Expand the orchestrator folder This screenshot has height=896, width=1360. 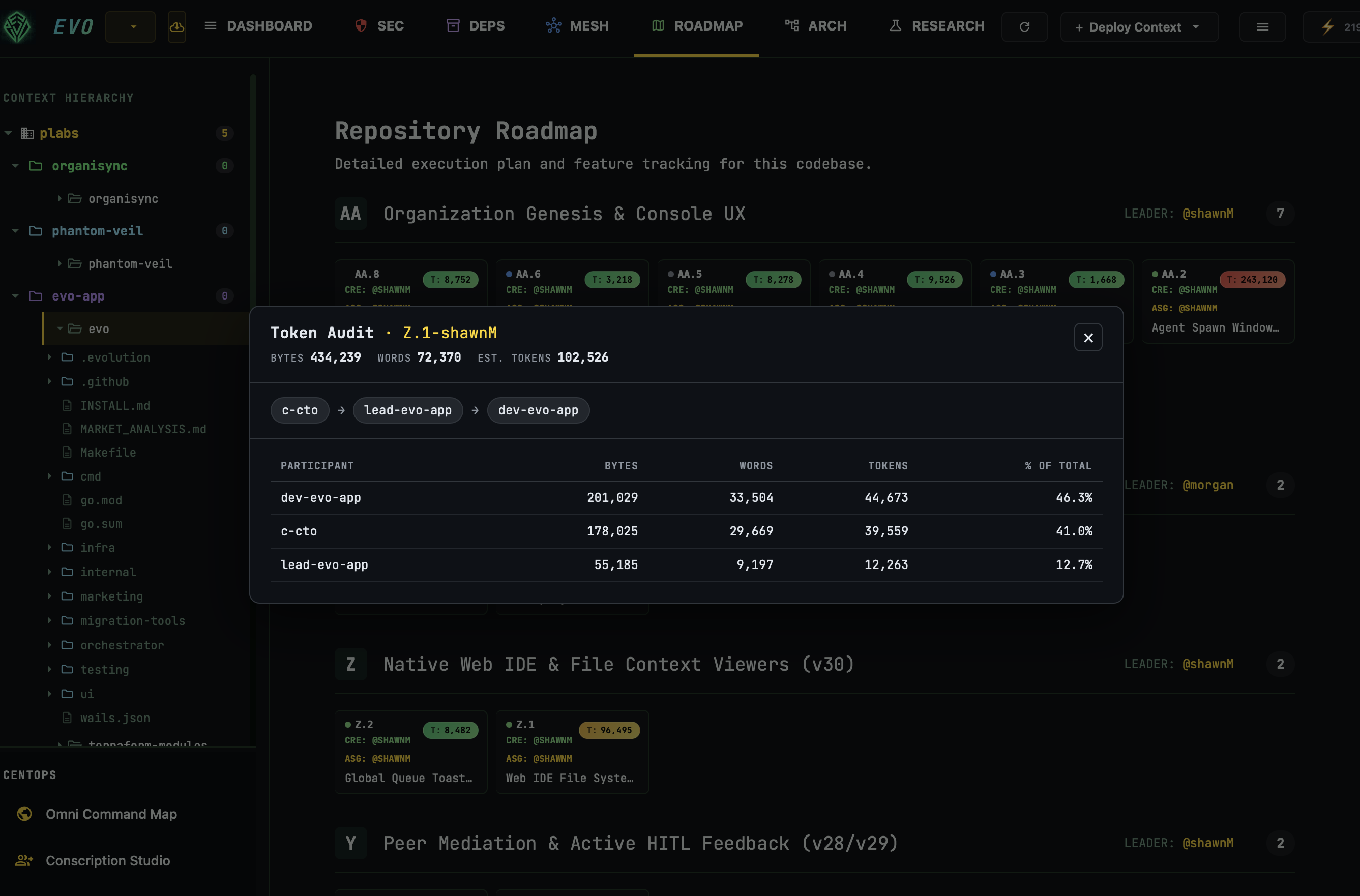point(50,645)
